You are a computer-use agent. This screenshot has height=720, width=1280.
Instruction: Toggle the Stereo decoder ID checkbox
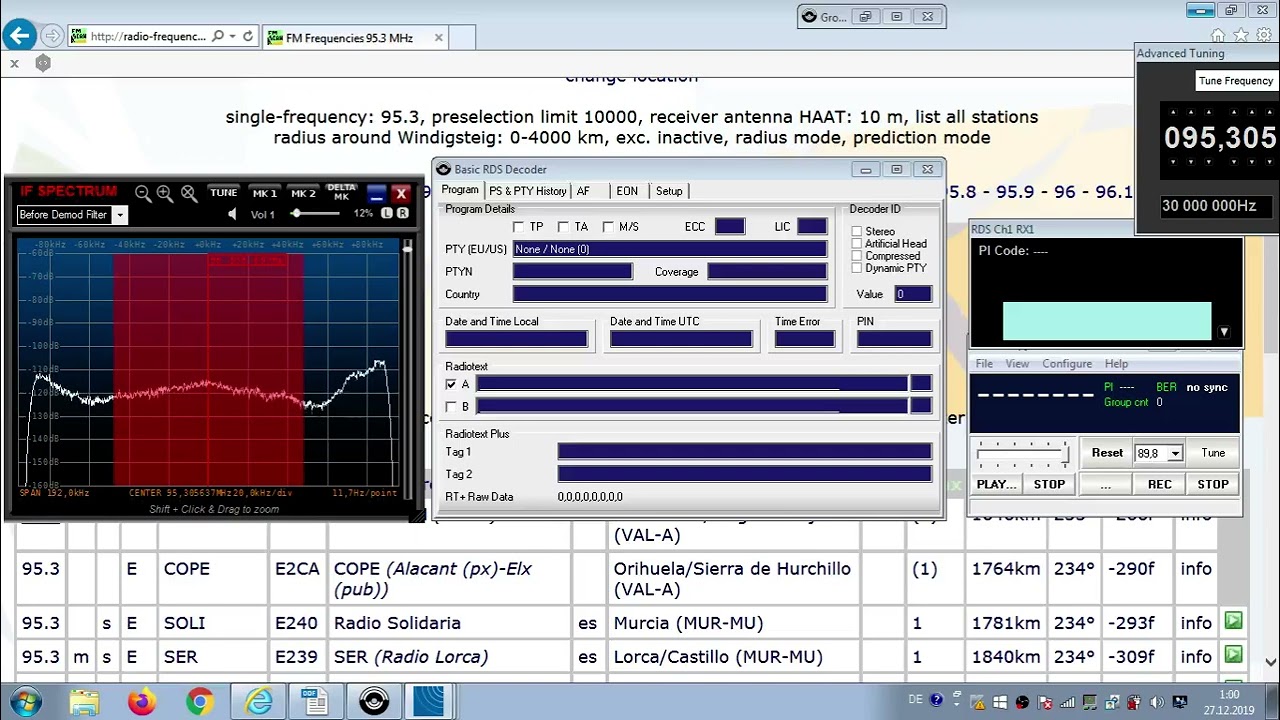(857, 231)
